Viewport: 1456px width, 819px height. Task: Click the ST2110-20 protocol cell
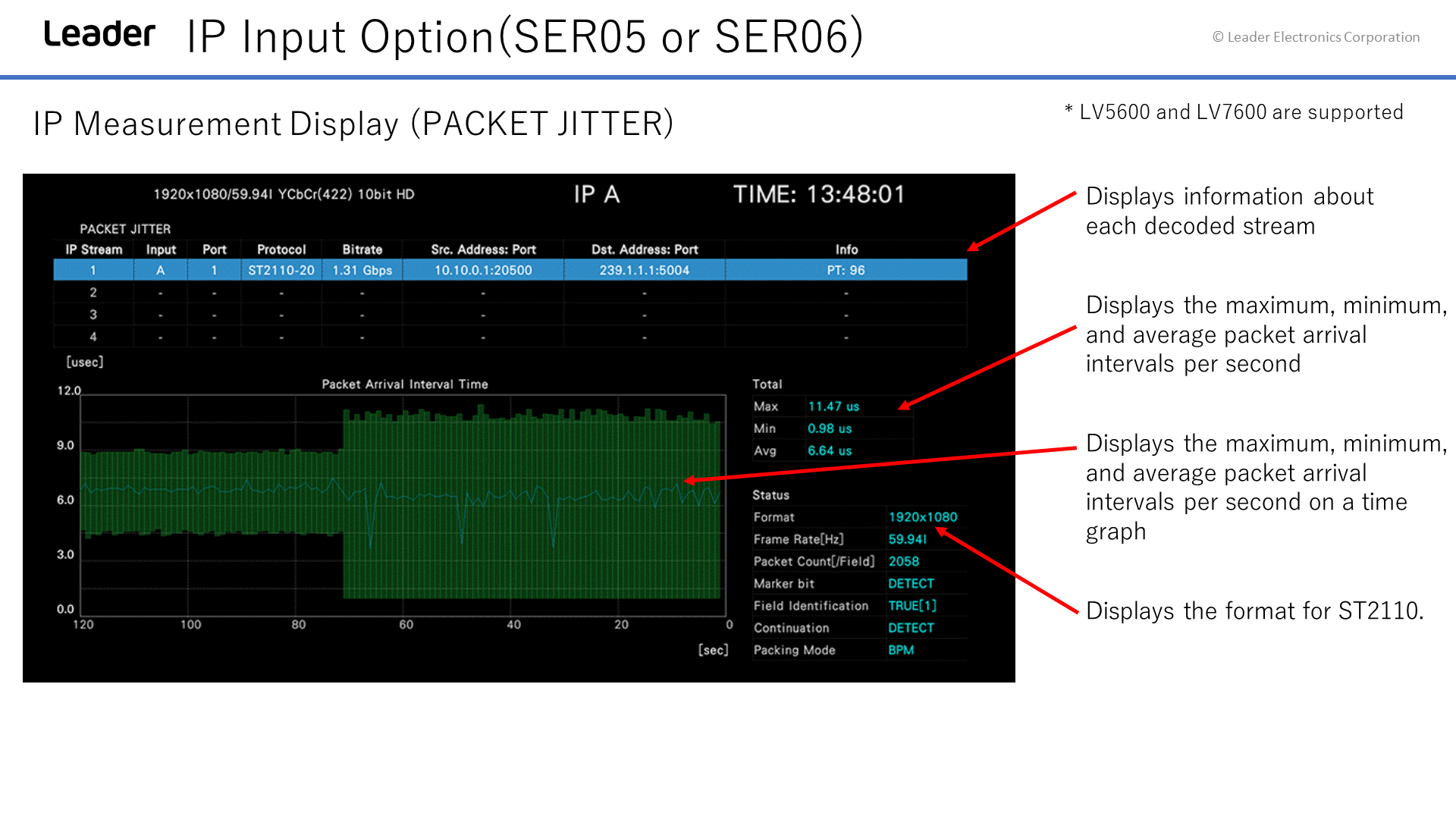click(281, 270)
